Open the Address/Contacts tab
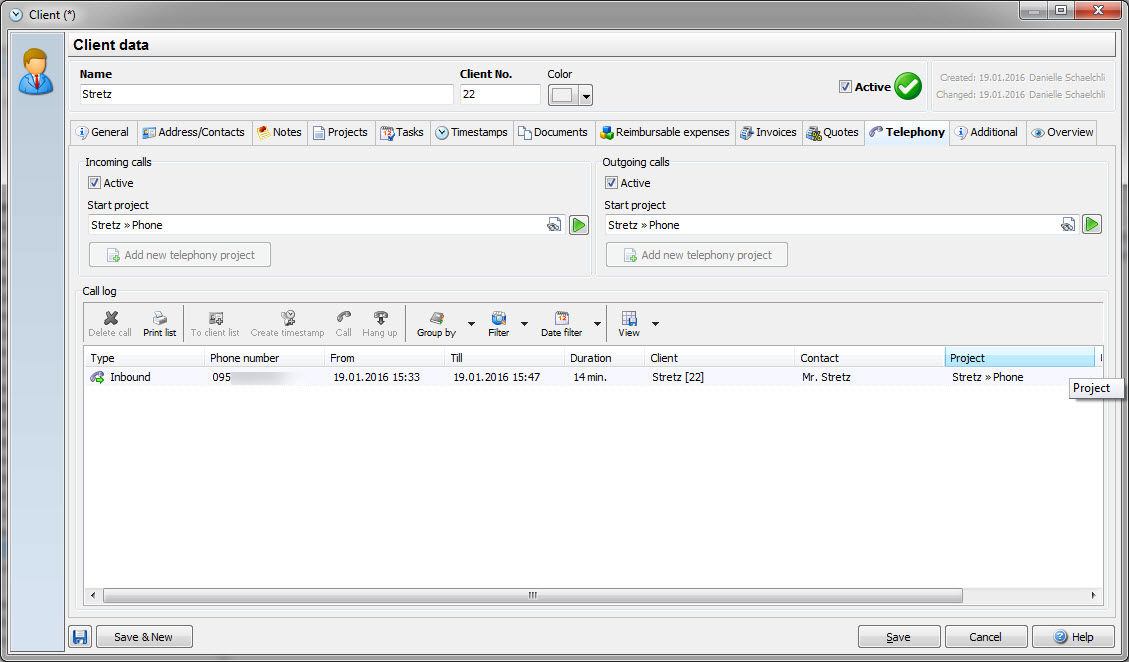The width and height of the screenshot is (1129, 662). point(193,132)
